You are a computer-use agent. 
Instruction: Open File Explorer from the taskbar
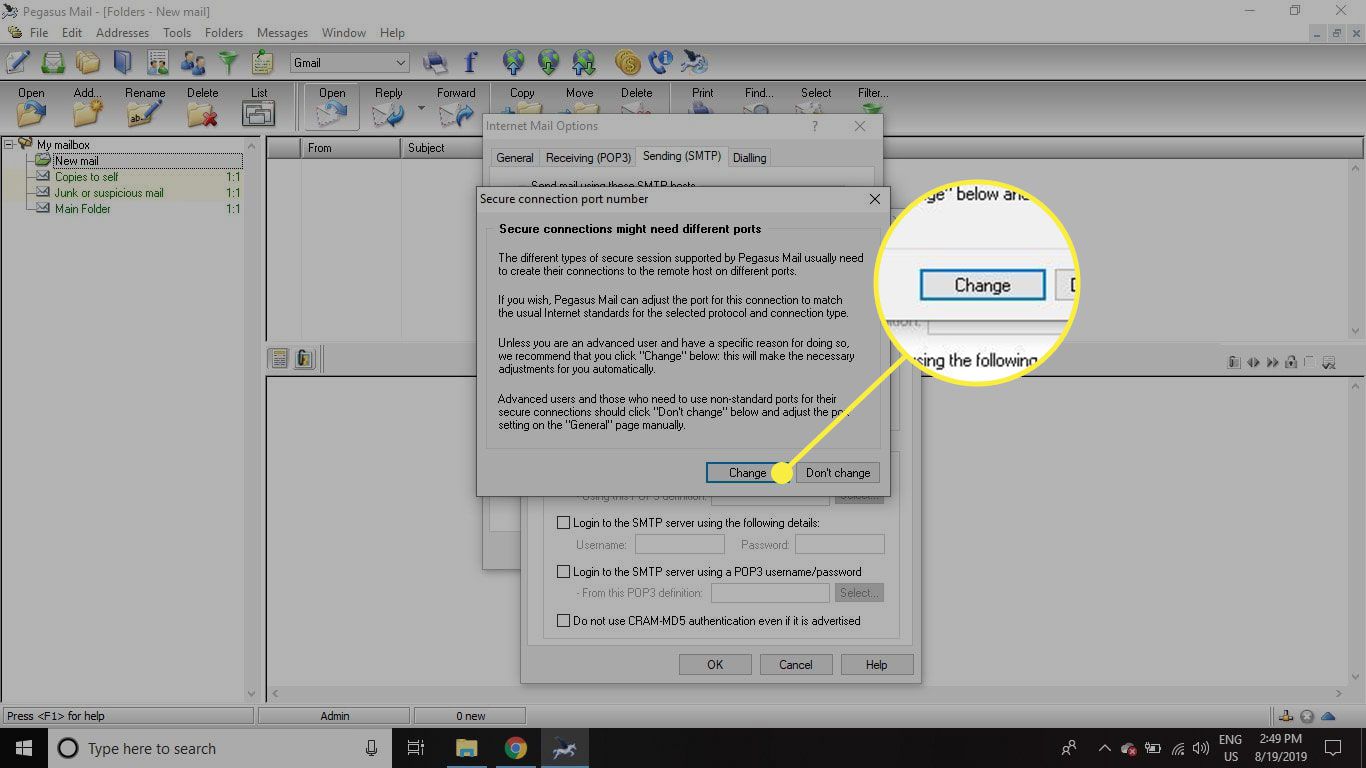pyautogui.click(x=467, y=748)
